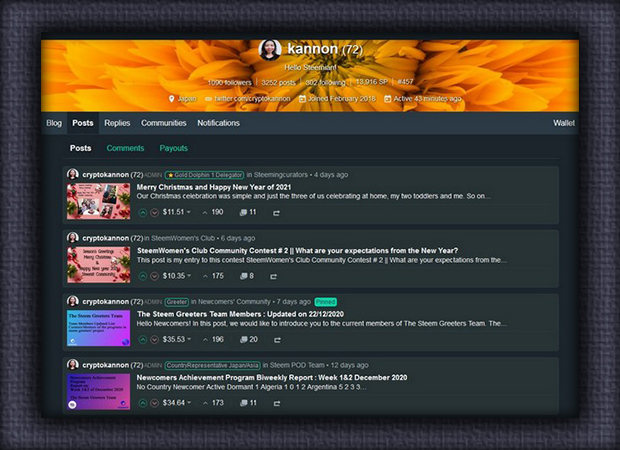Upvote the Newcomers Achievement Program post
Viewport: 620px width, 450px height.
pyautogui.click(x=143, y=403)
